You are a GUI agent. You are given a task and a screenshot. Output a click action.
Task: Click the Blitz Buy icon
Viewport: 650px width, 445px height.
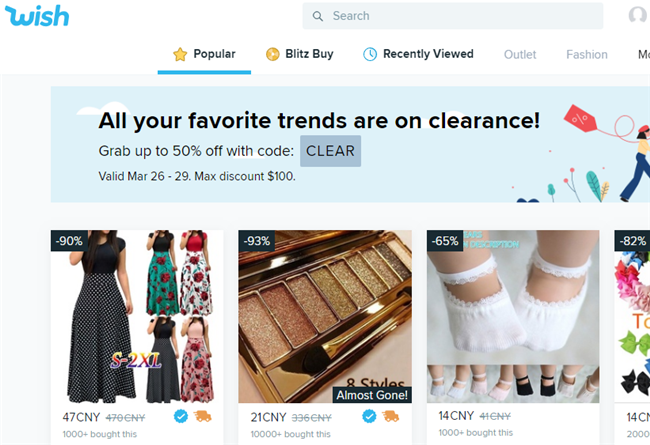point(272,54)
